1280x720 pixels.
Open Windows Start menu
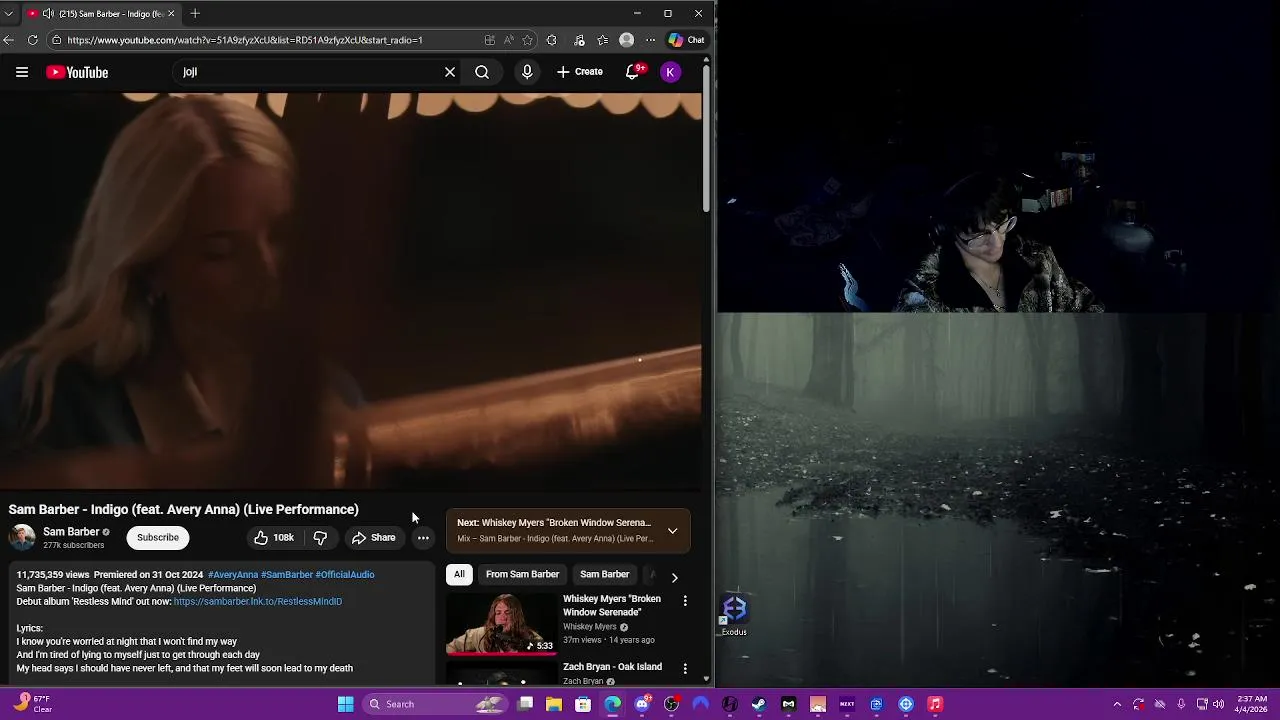pyautogui.click(x=345, y=704)
